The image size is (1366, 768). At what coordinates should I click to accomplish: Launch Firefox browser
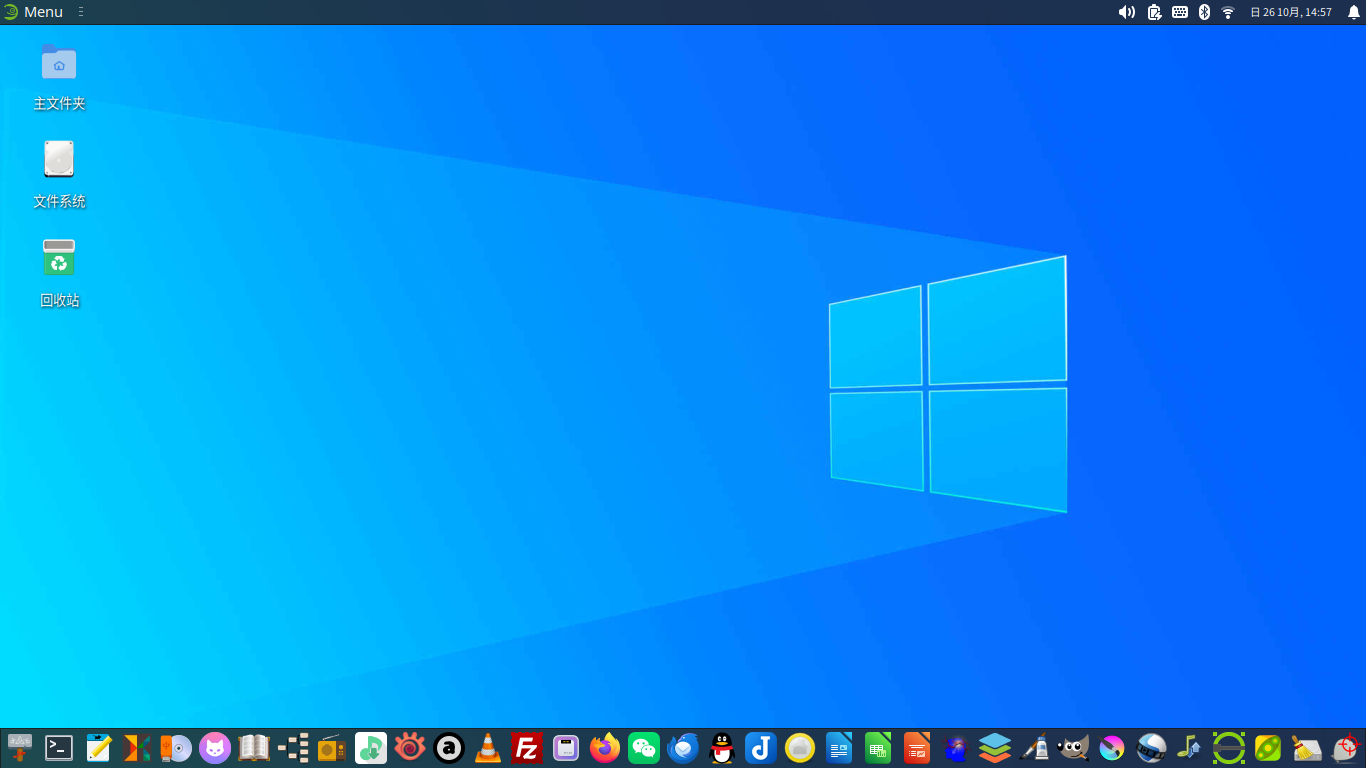coord(605,748)
